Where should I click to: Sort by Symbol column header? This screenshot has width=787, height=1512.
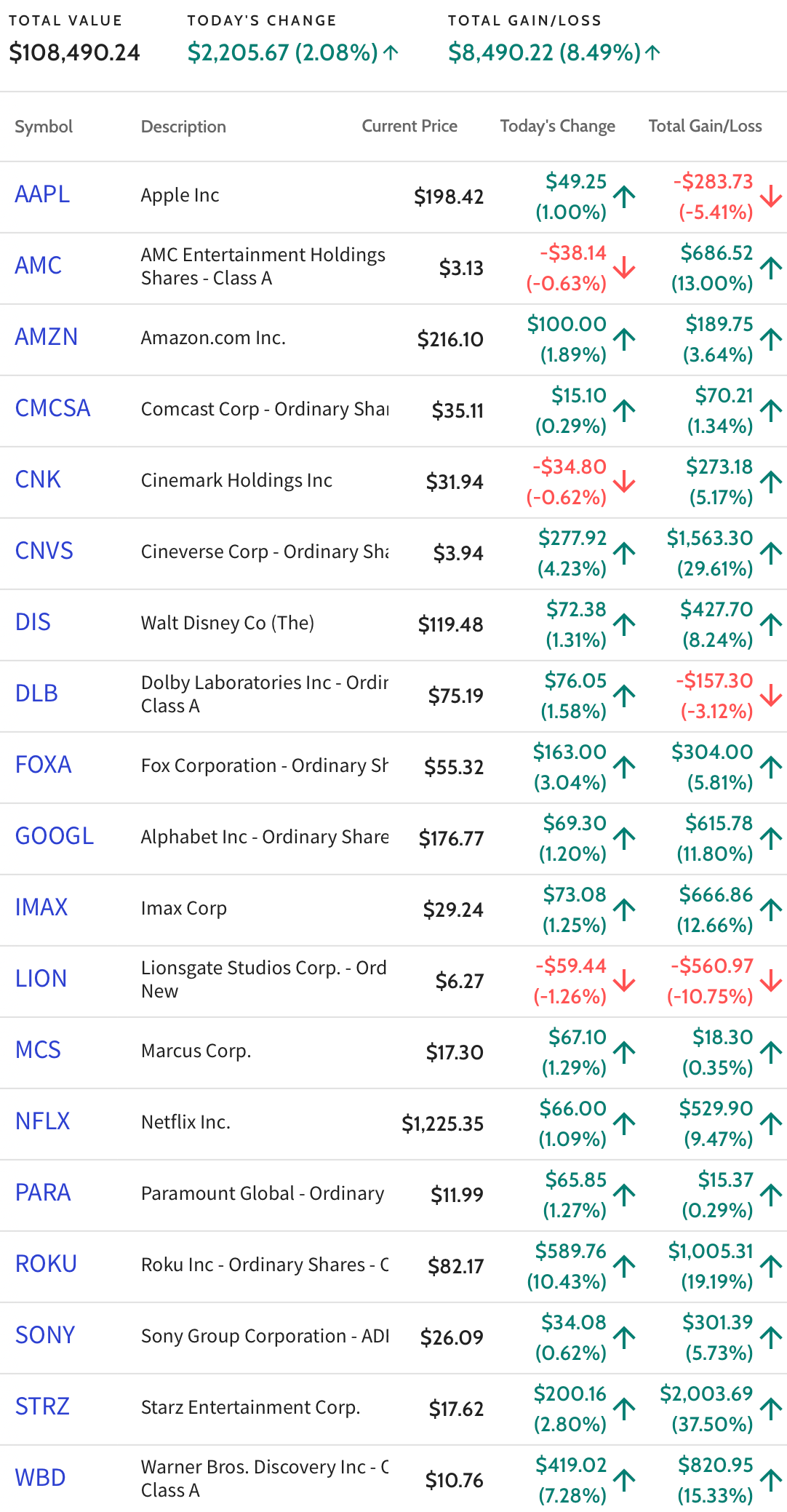[44, 127]
